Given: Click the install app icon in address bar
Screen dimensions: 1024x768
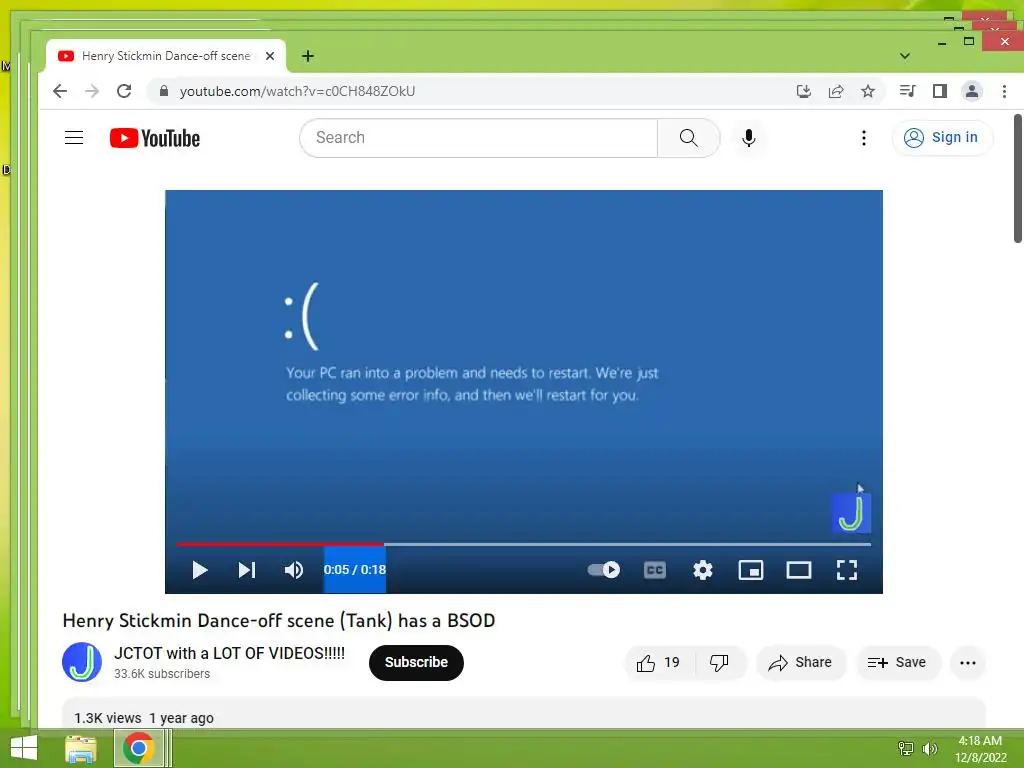Looking at the screenshot, I should point(804,91).
